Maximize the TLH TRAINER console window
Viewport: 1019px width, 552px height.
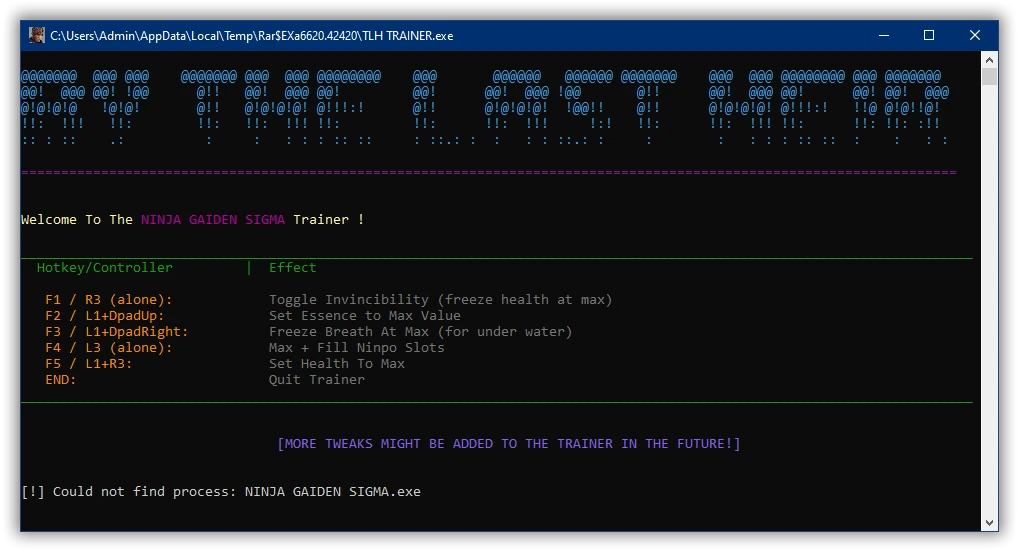(929, 35)
